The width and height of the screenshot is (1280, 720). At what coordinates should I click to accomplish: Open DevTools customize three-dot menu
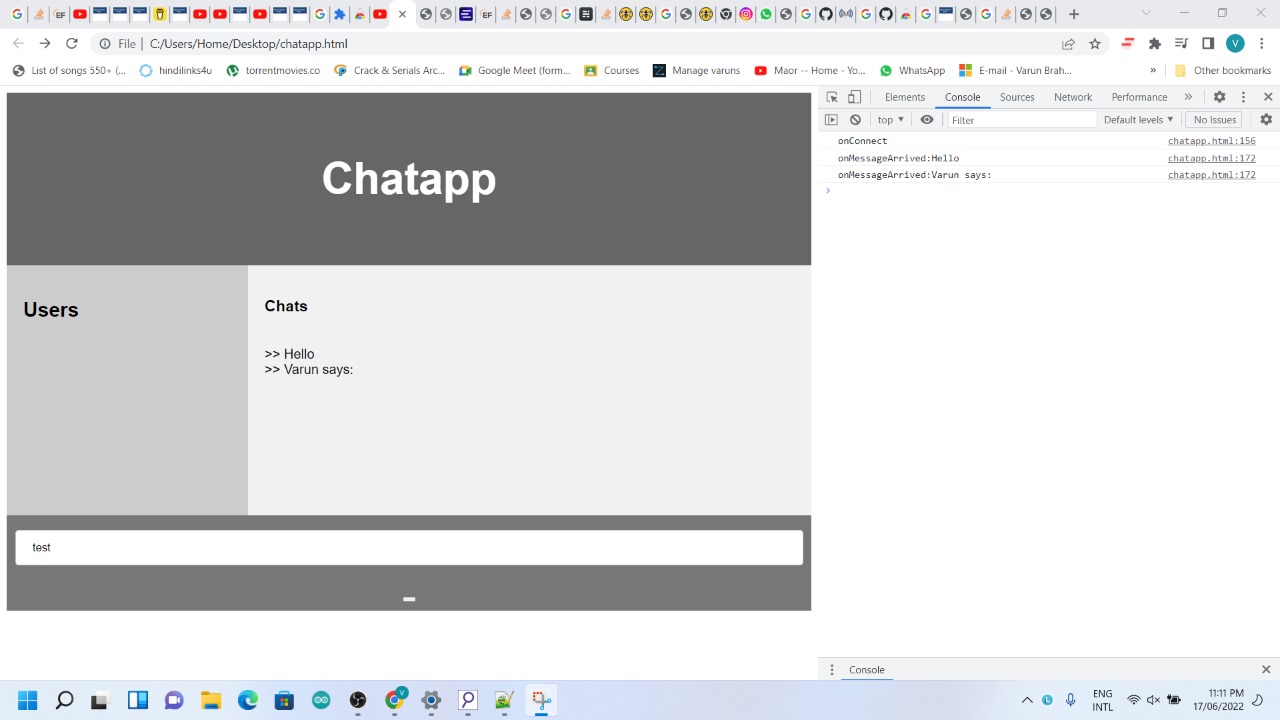(x=1243, y=97)
